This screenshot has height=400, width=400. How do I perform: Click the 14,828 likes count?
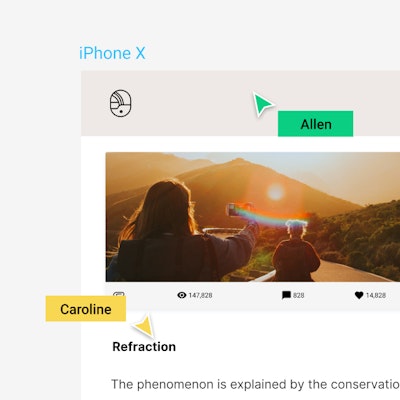tap(376, 295)
